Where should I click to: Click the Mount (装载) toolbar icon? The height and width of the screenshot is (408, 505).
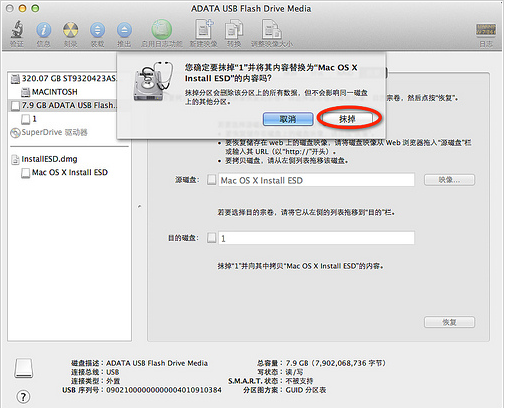97,30
